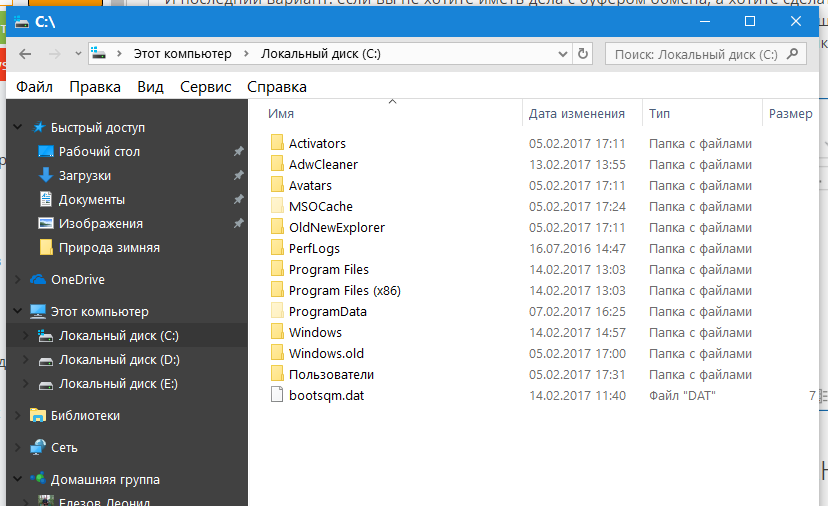Select Сеть in the navigation pane
Screen dimensions: 828x506
[x=64, y=447]
